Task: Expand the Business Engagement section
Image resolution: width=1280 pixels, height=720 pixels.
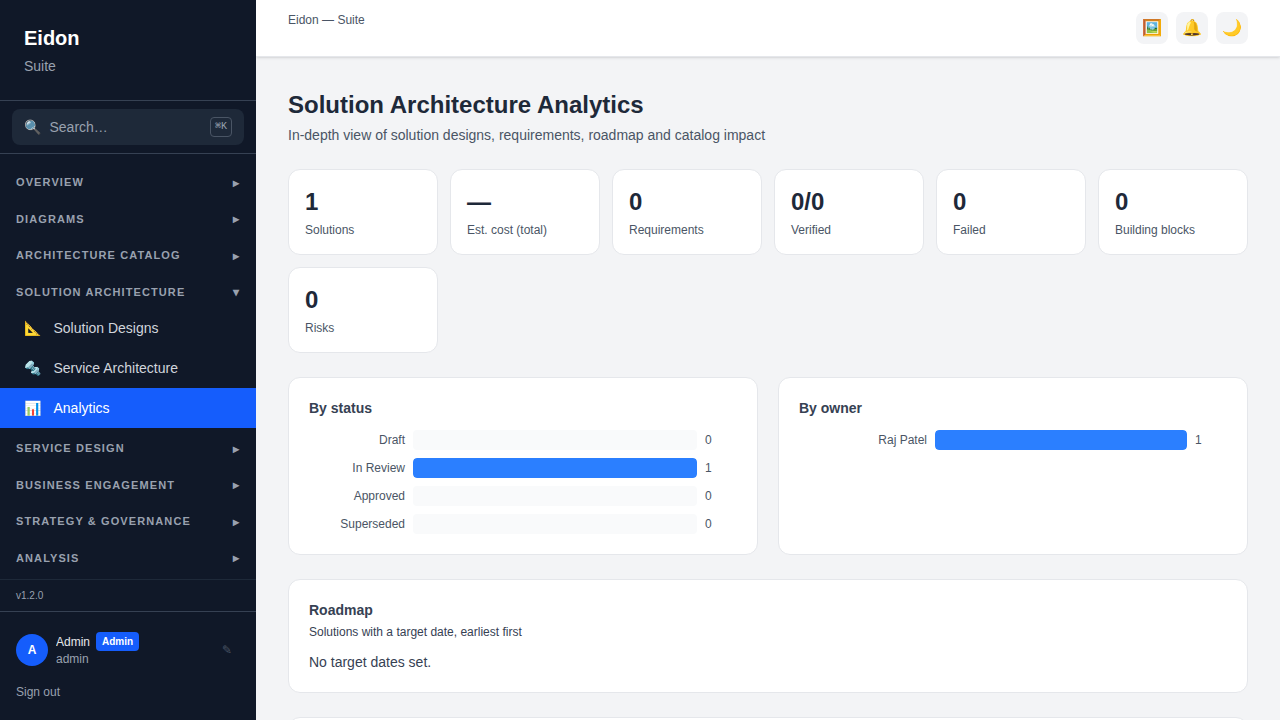Action: tap(128, 485)
